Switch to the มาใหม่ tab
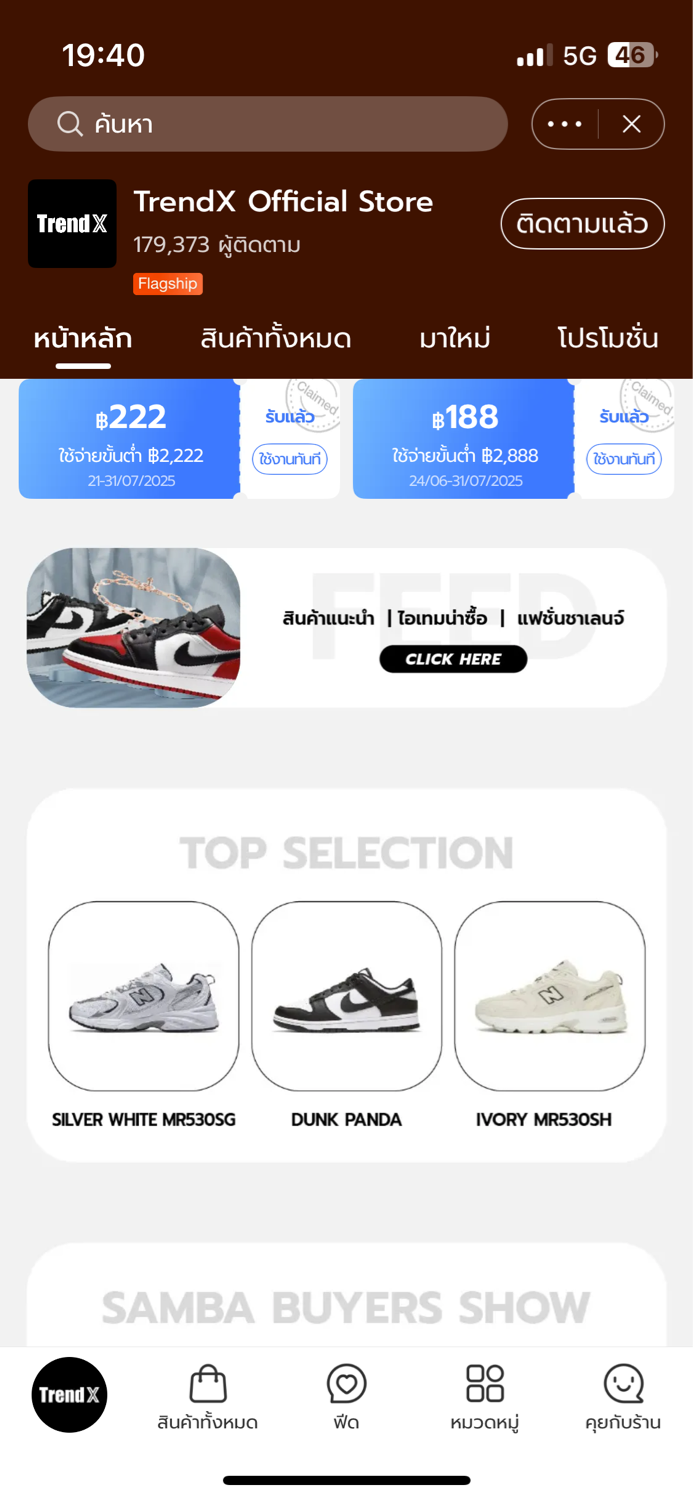This screenshot has width=693, height=1500. point(455,339)
